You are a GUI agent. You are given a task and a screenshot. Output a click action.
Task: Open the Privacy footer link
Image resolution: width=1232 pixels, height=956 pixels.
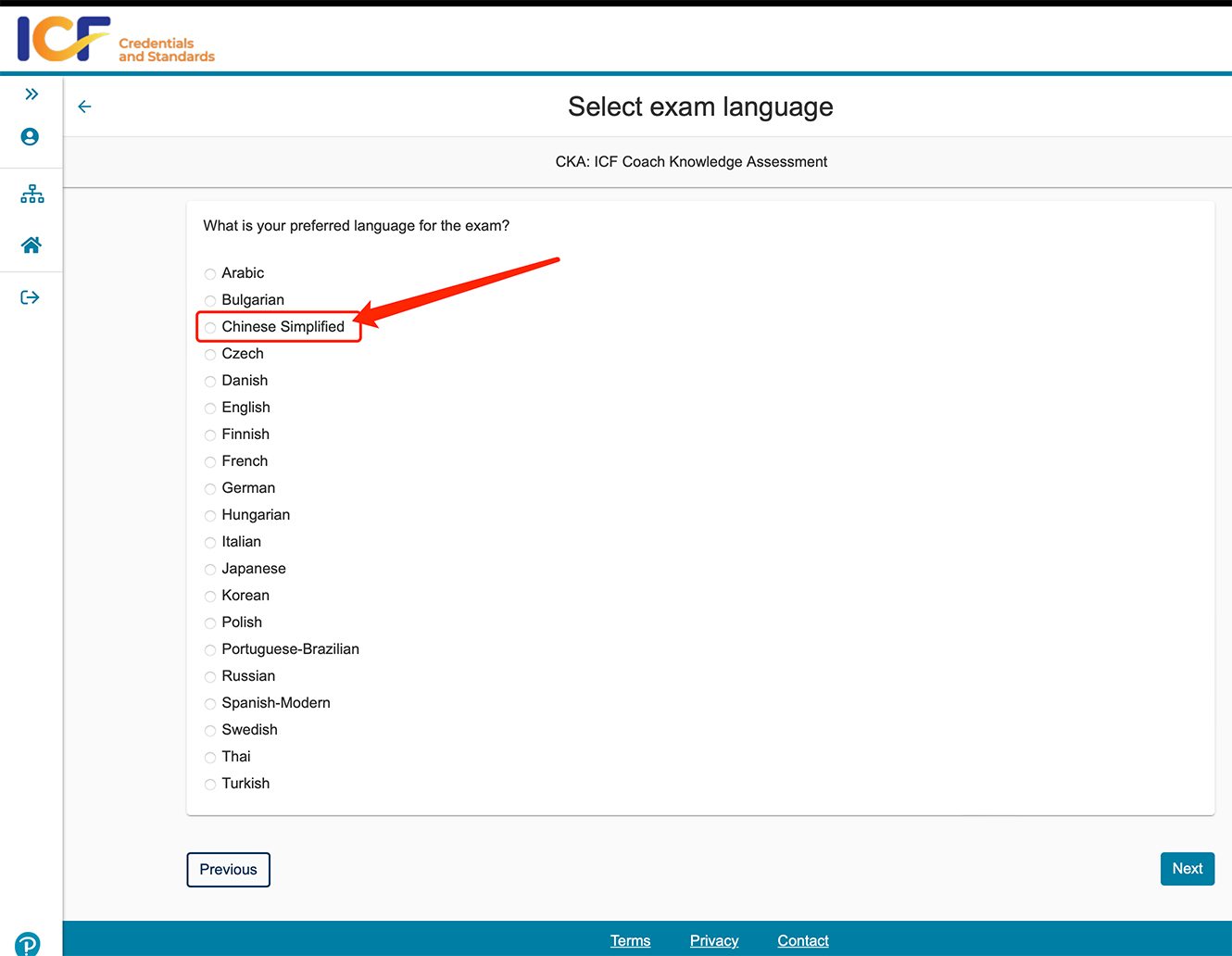click(713, 940)
